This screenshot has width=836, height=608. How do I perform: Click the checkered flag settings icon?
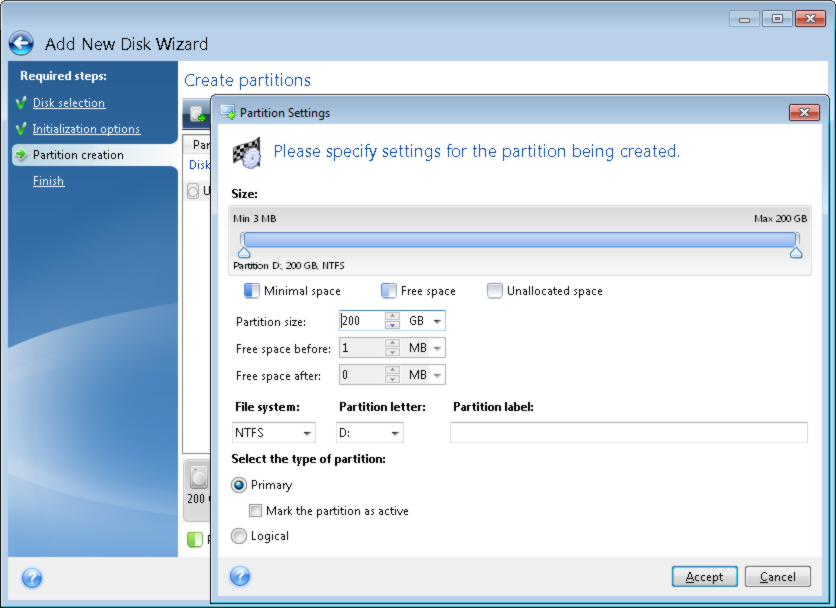pyautogui.click(x=247, y=152)
